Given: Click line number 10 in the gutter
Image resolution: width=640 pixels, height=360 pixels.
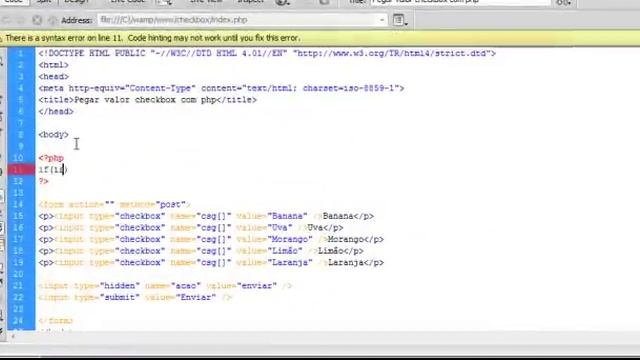Looking at the screenshot, I should (18, 158).
